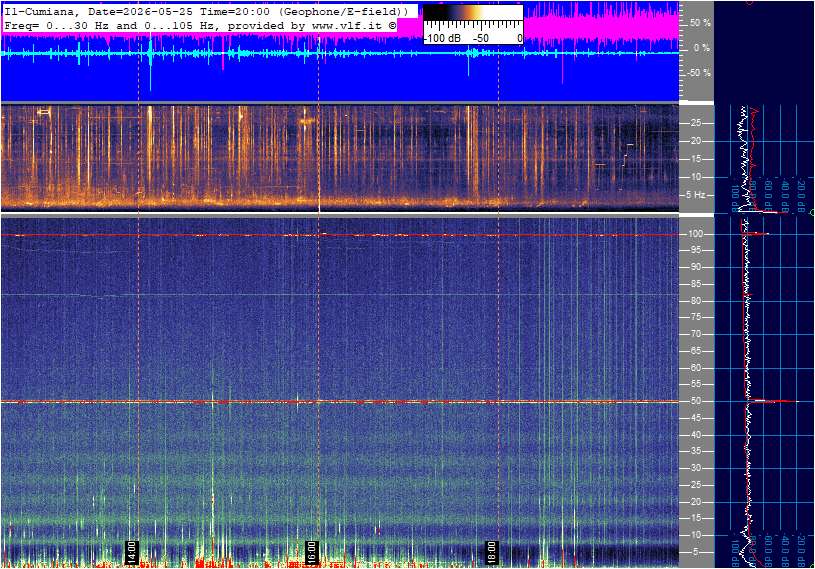Click the '100 dB' label in upper spectrum plot
Viewport: 815px width, 569px height.
(x=734, y=198)
